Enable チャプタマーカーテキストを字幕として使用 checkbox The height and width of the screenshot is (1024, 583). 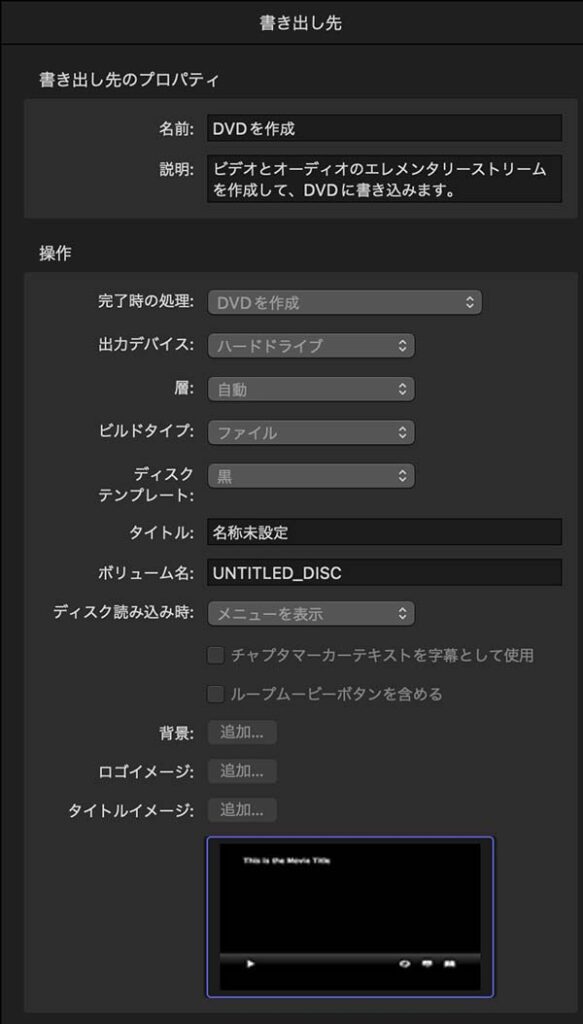coord(215,655)
